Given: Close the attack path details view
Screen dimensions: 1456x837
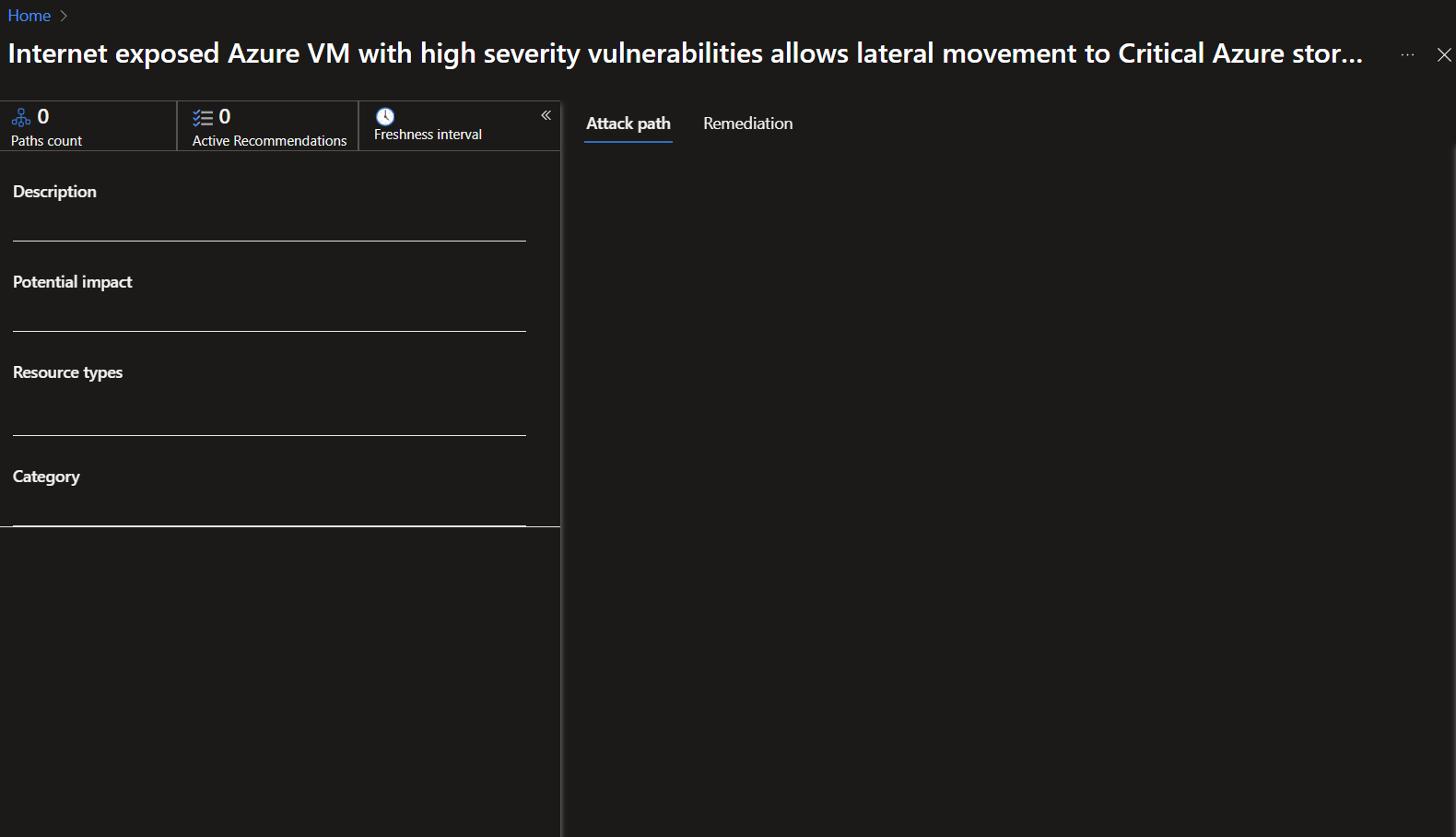Looking at the screenshot, I should point(1443,55).
